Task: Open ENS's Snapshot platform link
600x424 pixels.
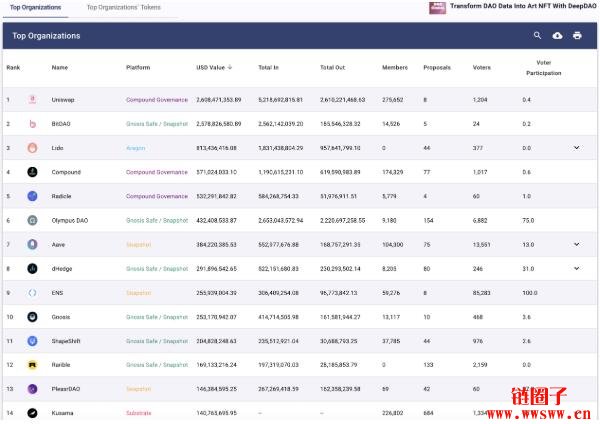Action: pos(139,293)
